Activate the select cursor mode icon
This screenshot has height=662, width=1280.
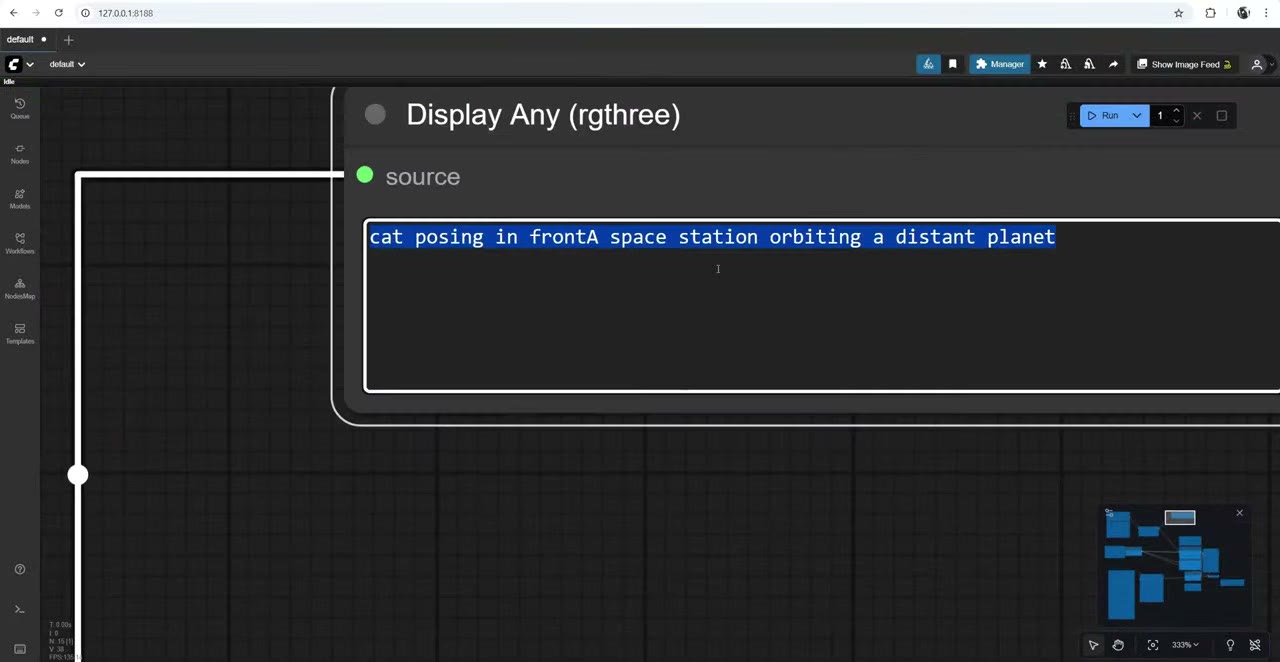[1093, 645]
